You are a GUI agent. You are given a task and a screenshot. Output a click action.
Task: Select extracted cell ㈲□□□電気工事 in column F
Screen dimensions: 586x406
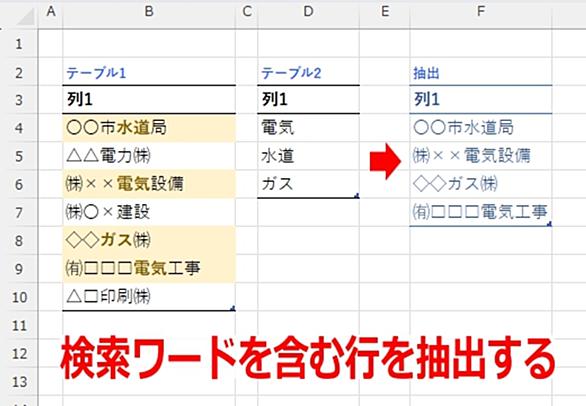(x=481, y=212)
